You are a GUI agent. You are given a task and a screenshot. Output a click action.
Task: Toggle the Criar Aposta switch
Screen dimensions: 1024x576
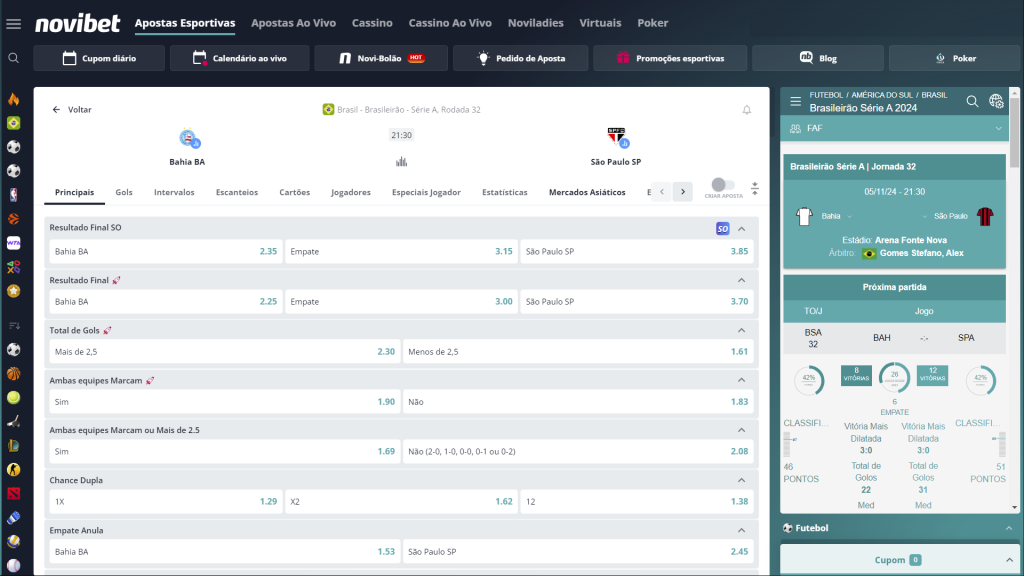[x=723, y=185]
